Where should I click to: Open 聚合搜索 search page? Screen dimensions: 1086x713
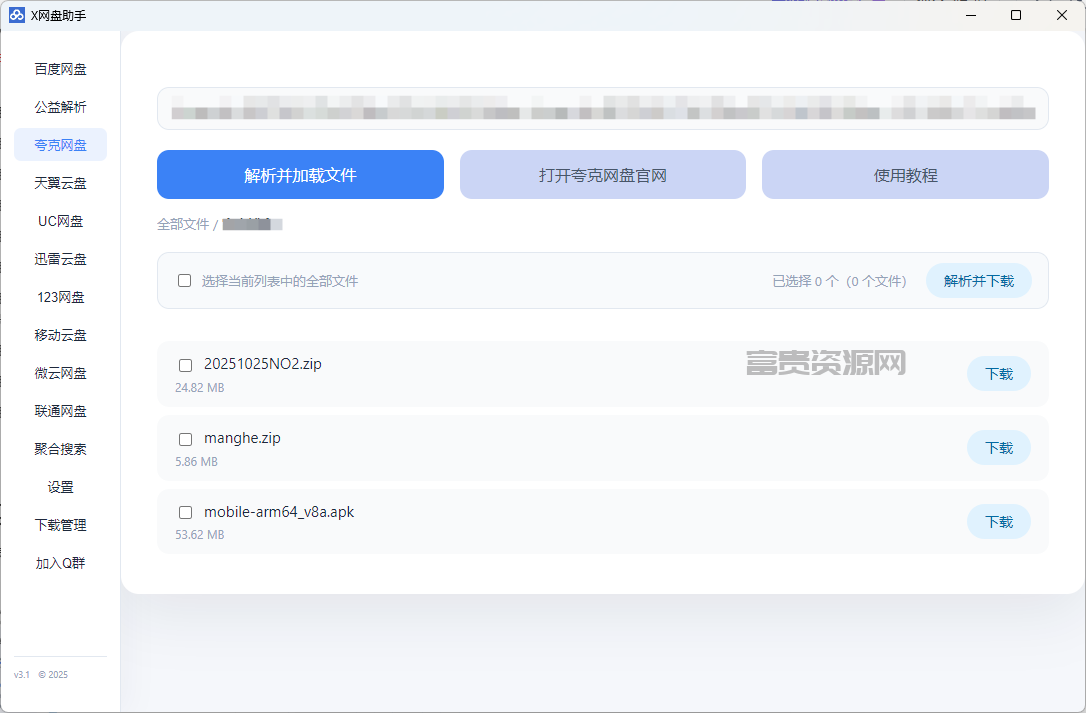click(x=60, y=449)
